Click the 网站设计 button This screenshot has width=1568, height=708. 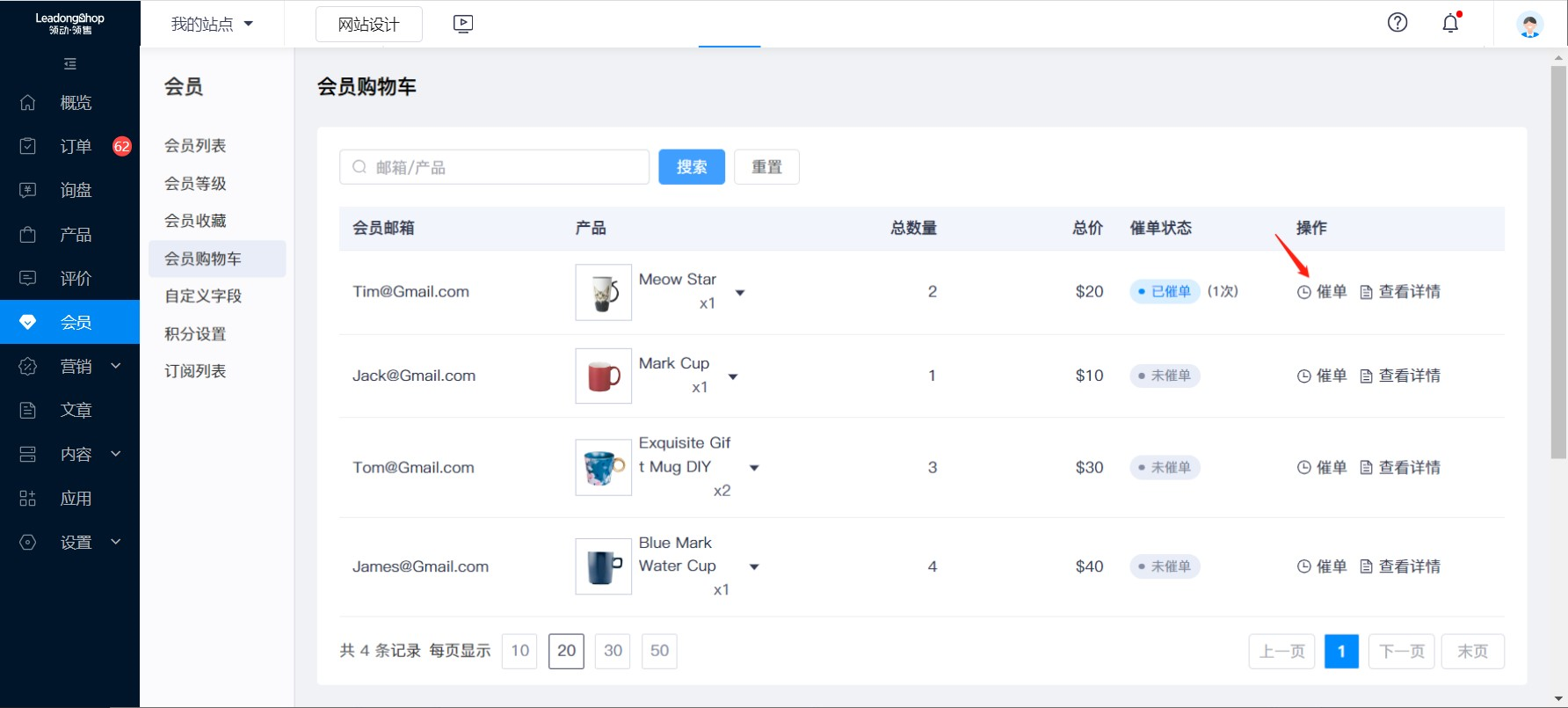click(369, 25)
